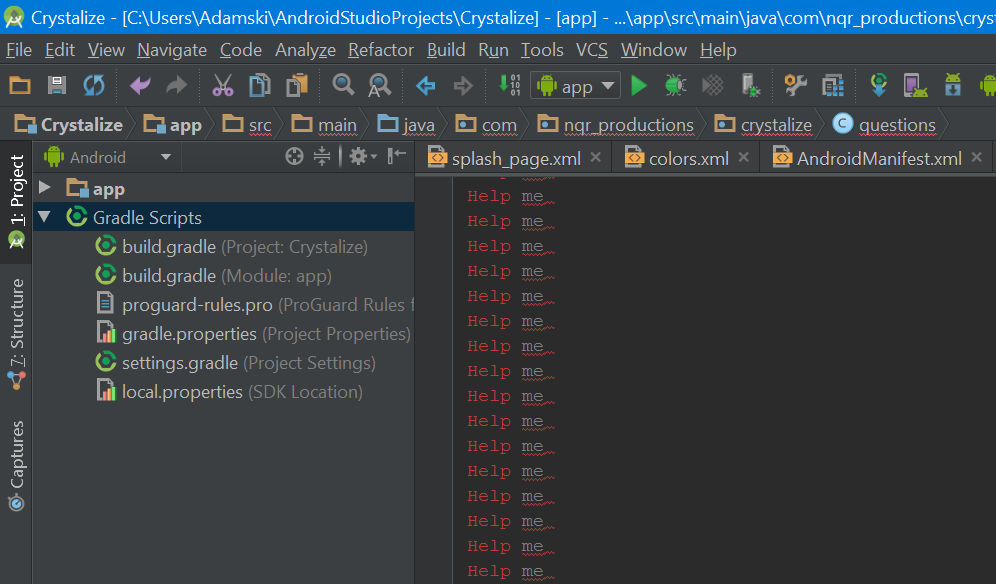Click scroll from source target icon
The image size is (996, 584).
294,157
